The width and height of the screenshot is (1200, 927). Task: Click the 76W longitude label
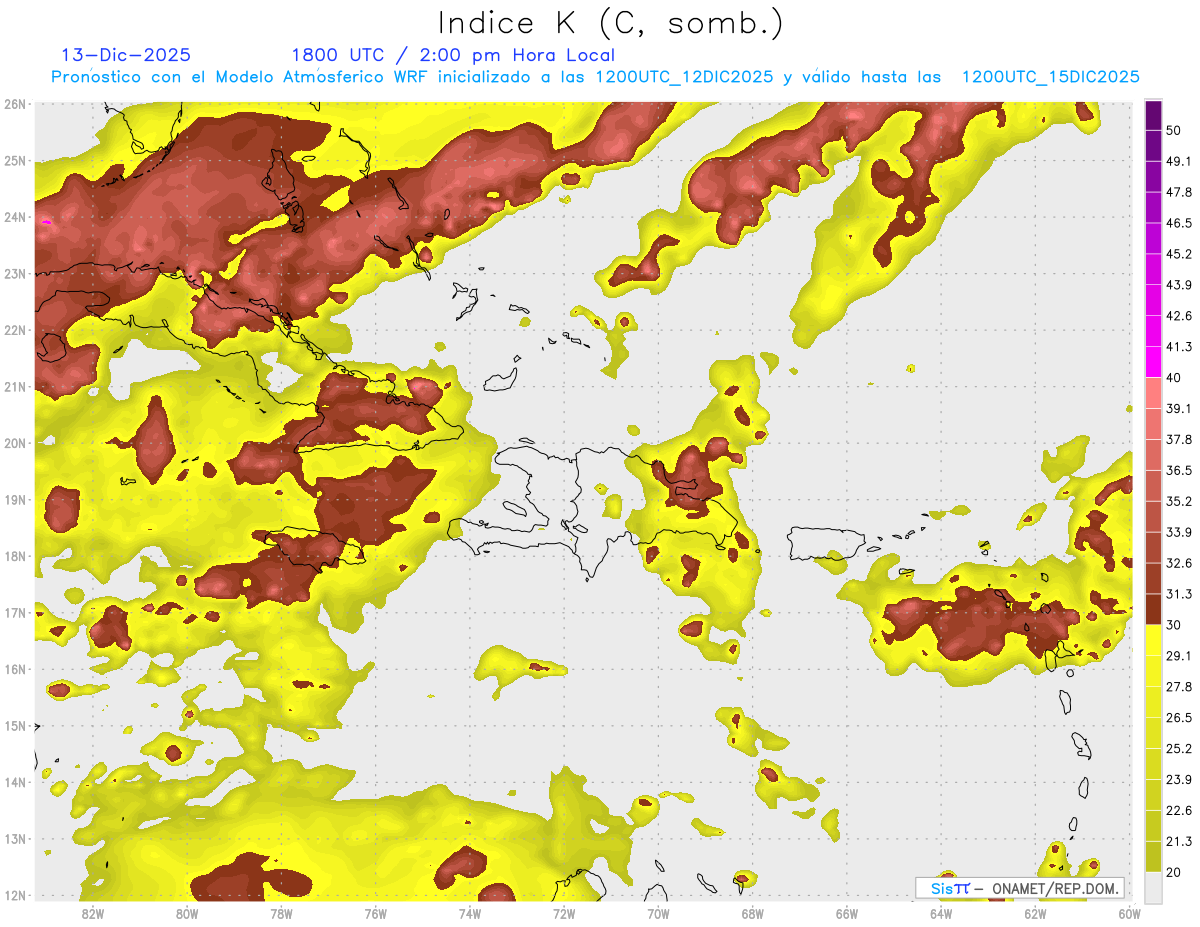click(375, 913)
